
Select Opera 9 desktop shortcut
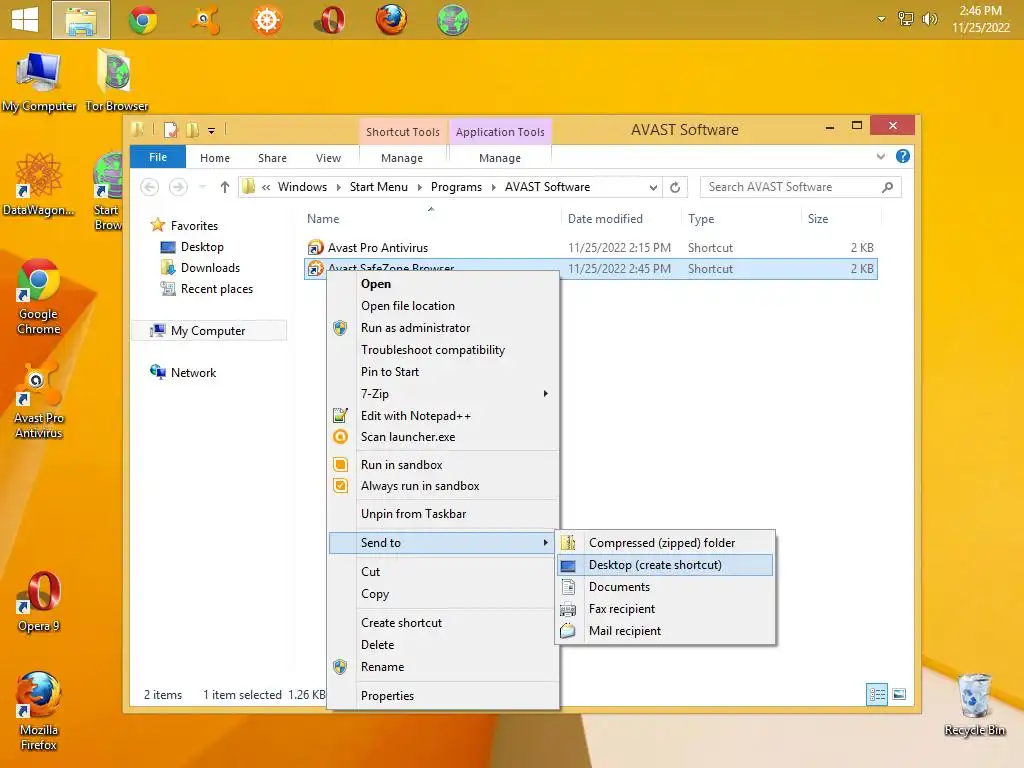[x=39, y=602]
